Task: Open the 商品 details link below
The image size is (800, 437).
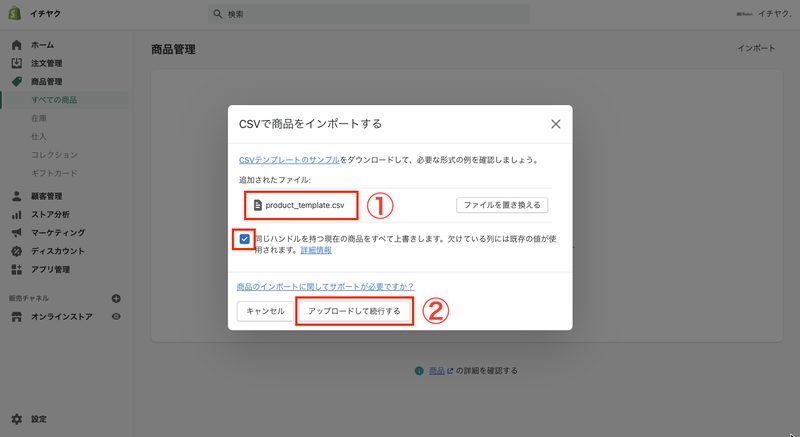Action: point(436,371)
